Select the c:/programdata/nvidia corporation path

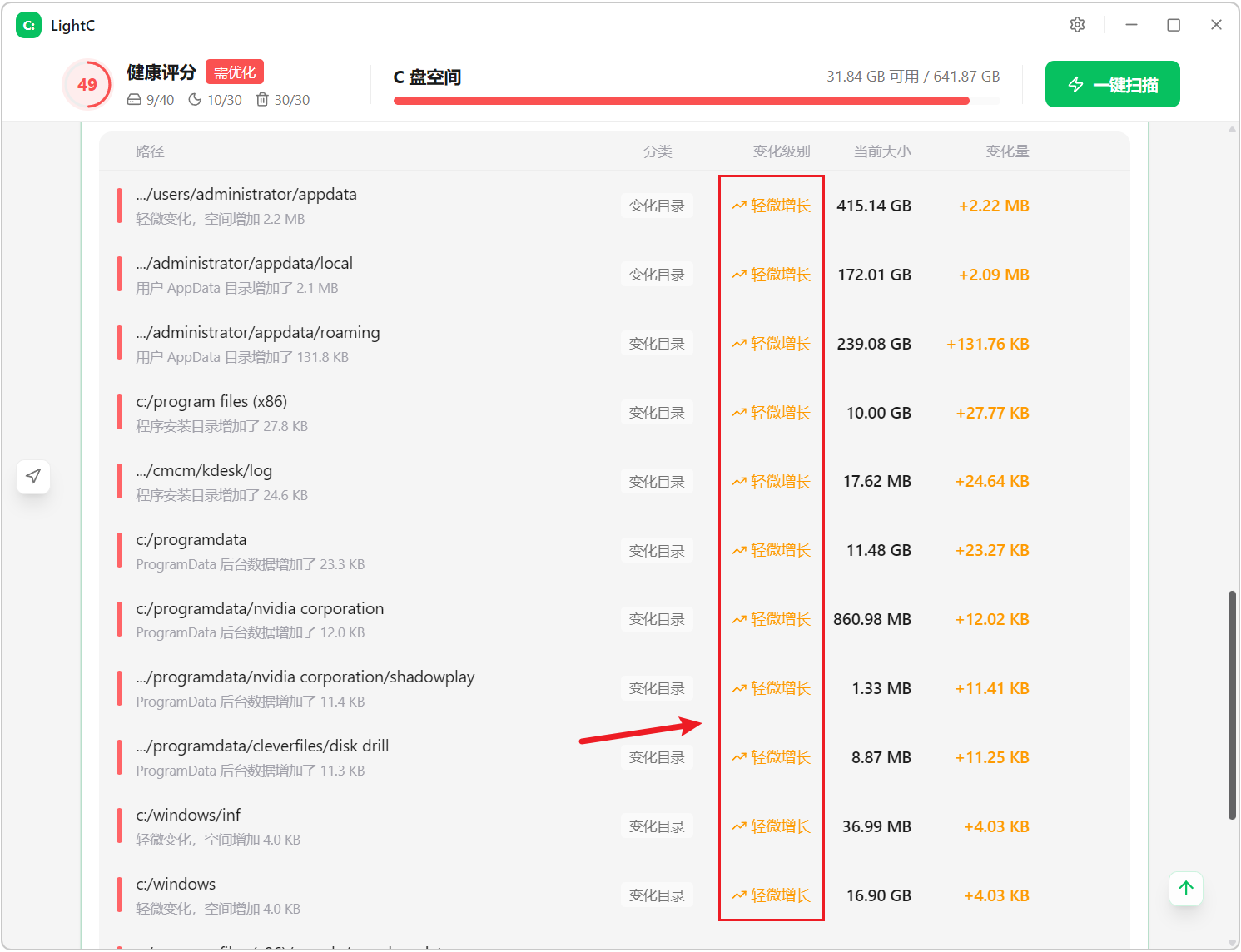(260, 608)
